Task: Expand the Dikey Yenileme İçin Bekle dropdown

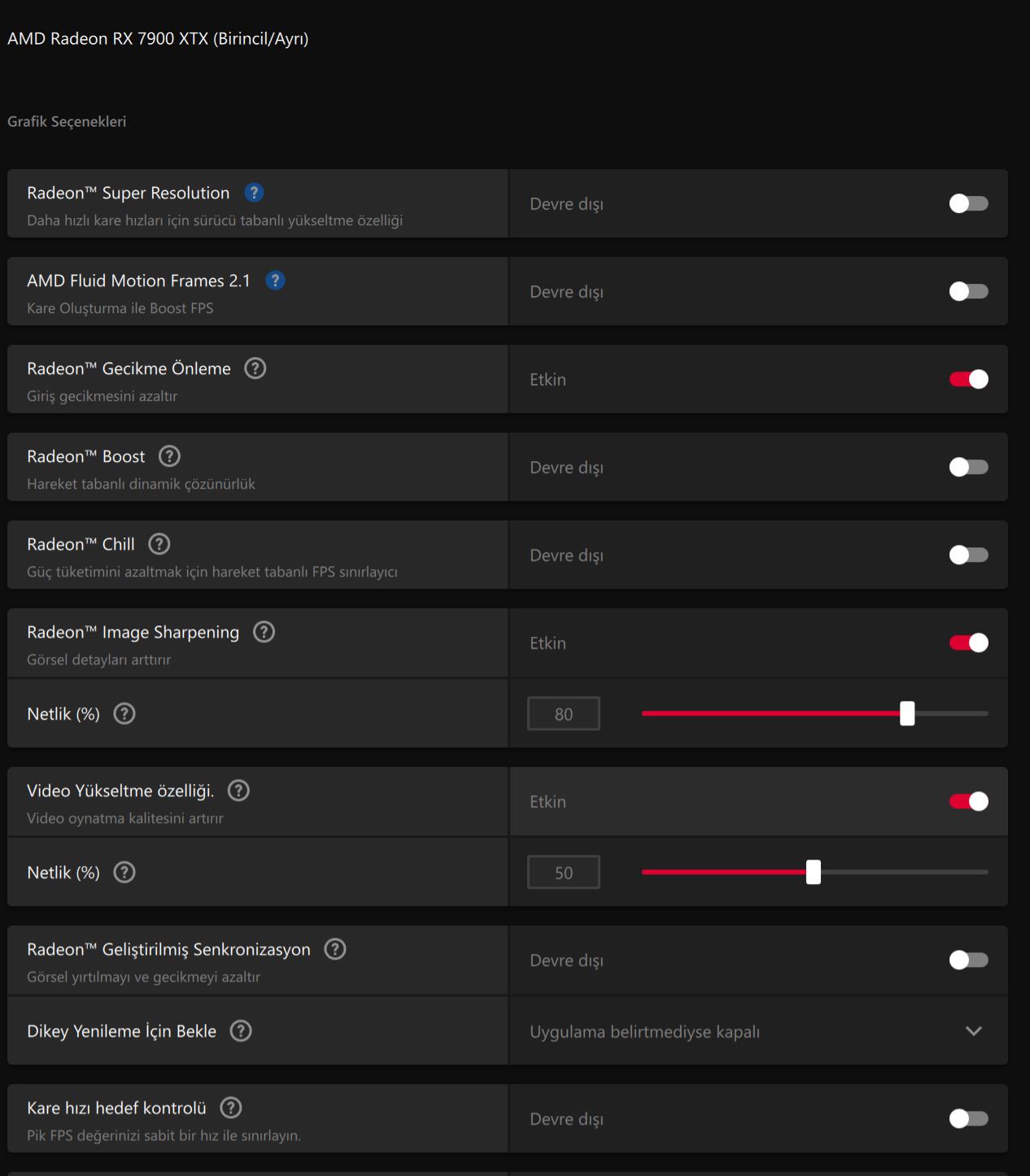Action: click(758, 1031)
